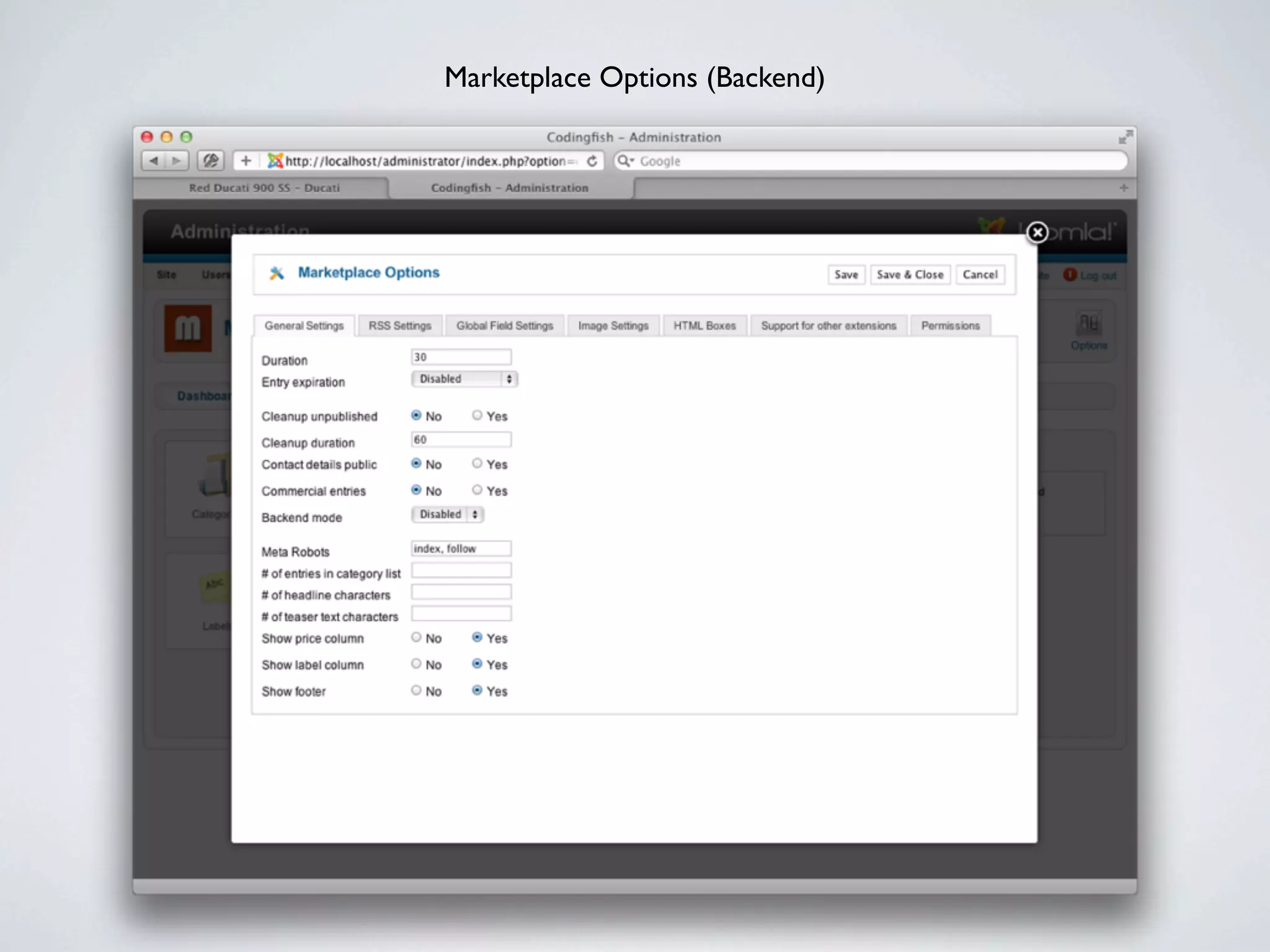Click Dashboard tab in background page
Viewport: 1270px width, 952px height.
203,396
